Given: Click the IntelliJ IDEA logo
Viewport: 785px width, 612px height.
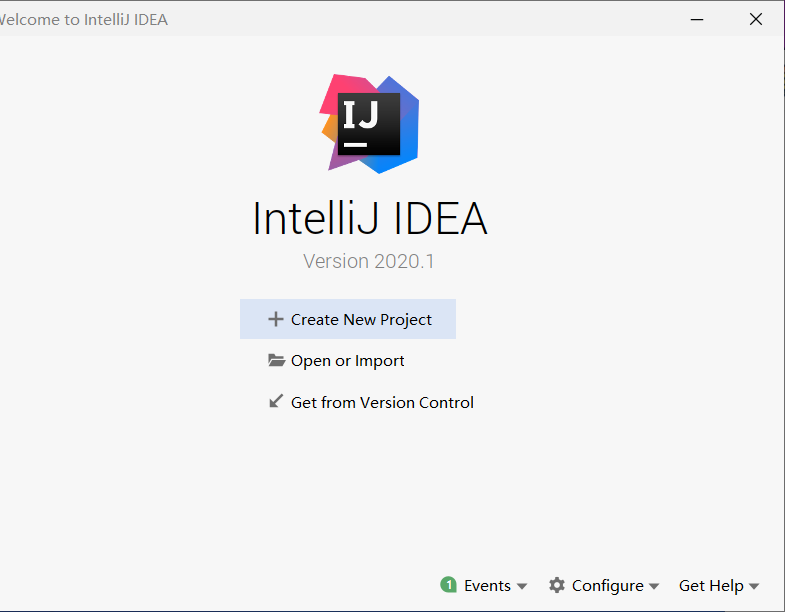Looking at the screenshot, I should [x=369, y=124].
